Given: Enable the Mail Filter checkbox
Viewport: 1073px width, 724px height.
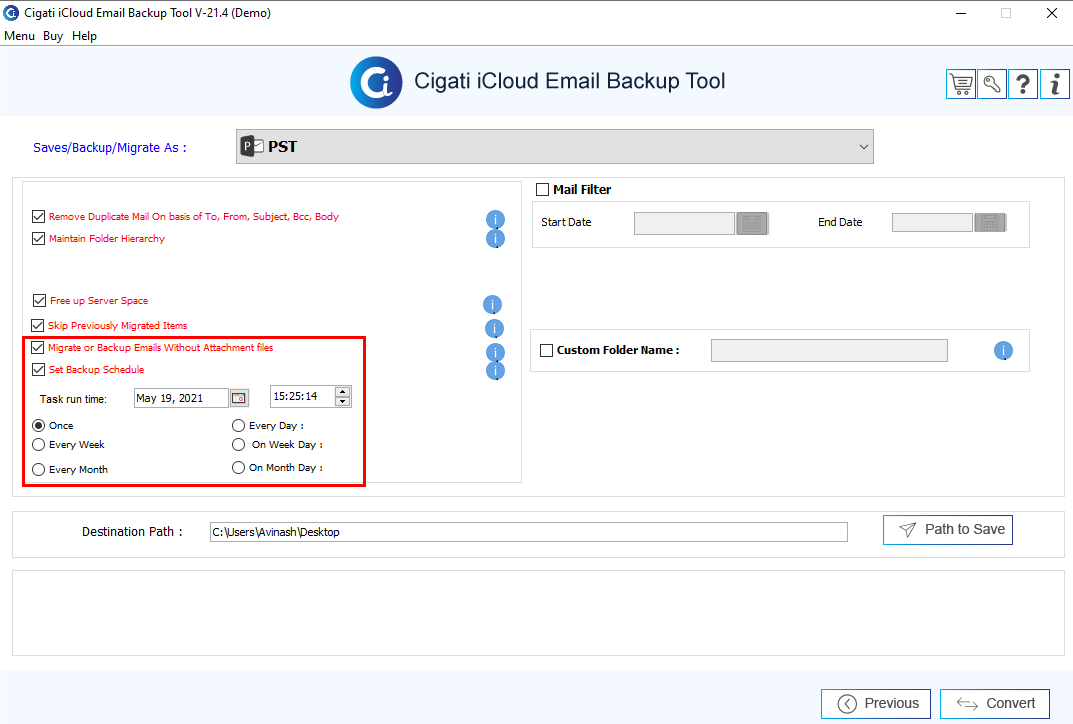Looking at the screenshot, I should coord(543,190).
